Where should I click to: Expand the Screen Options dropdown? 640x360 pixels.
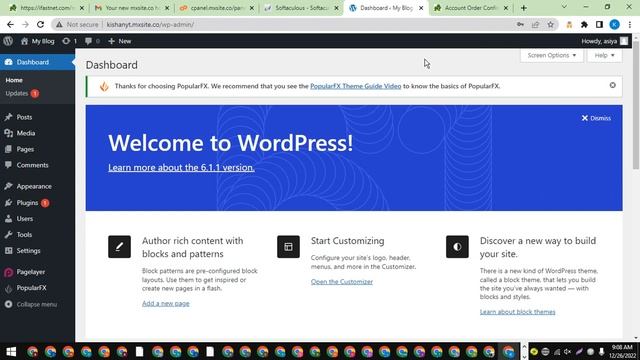coord(551,56)
